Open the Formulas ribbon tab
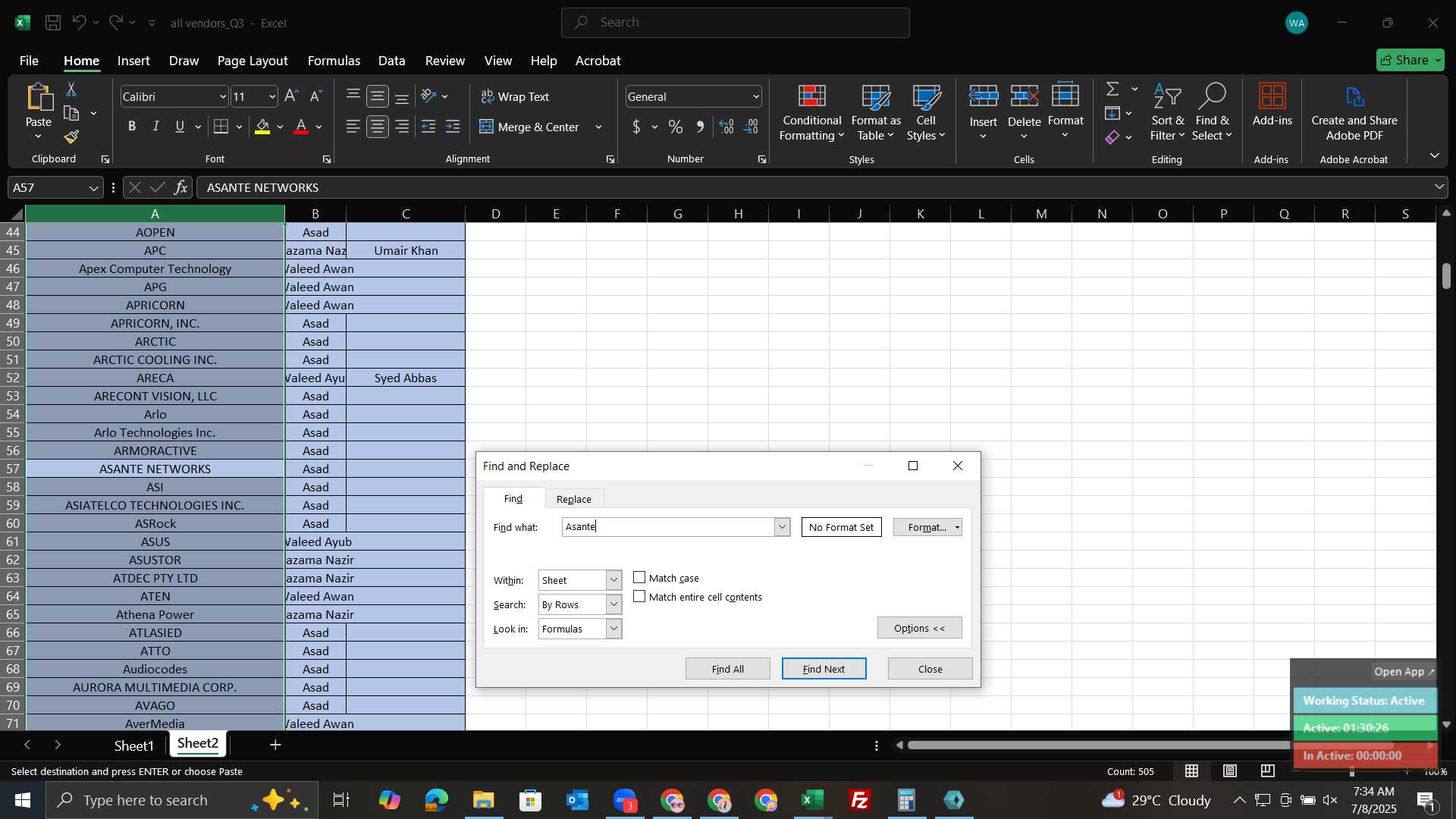The image size is (1456, 819). (x=334, y=61)
